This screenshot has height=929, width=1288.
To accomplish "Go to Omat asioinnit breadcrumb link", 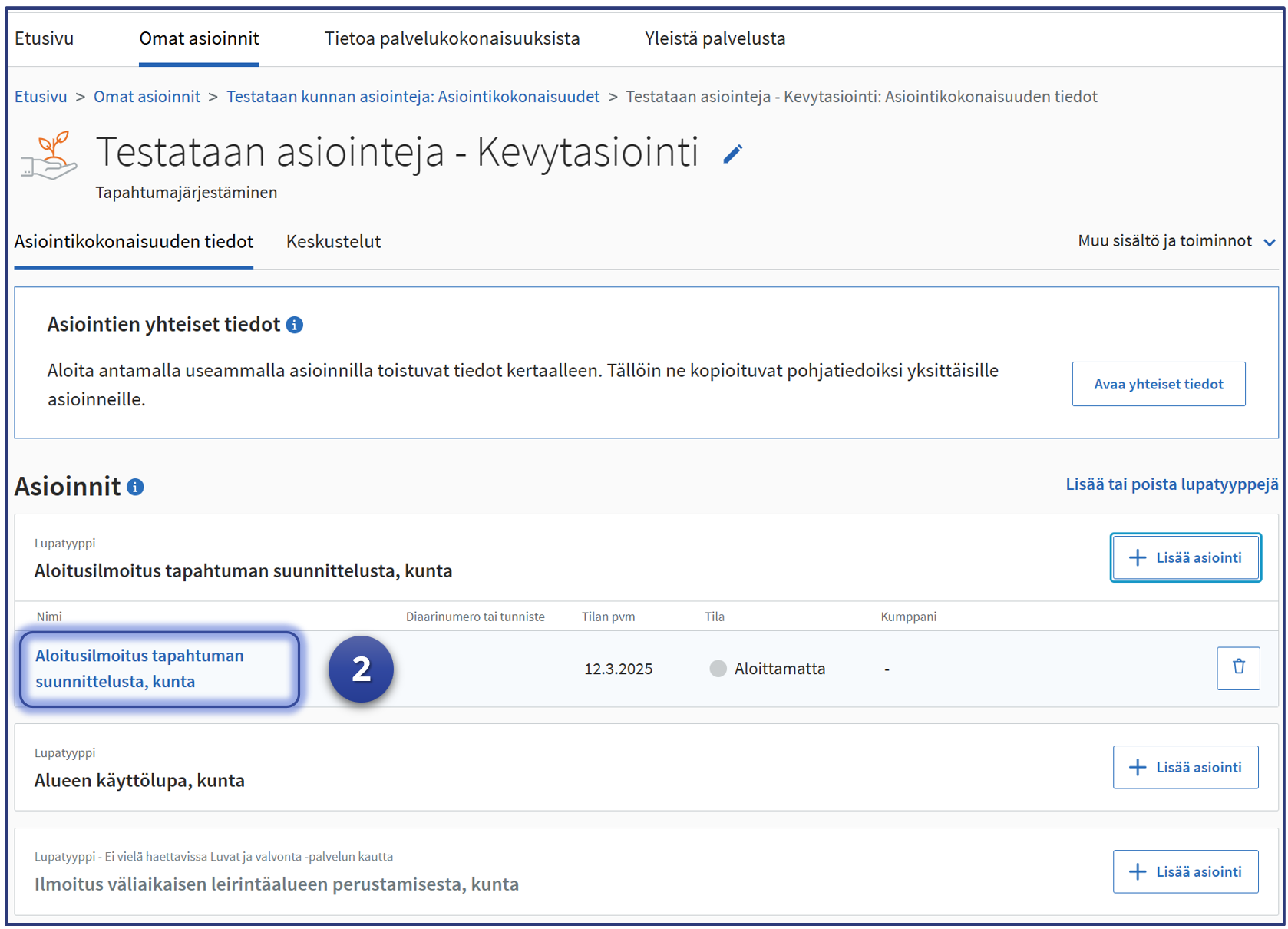I will tap(147, 97).
